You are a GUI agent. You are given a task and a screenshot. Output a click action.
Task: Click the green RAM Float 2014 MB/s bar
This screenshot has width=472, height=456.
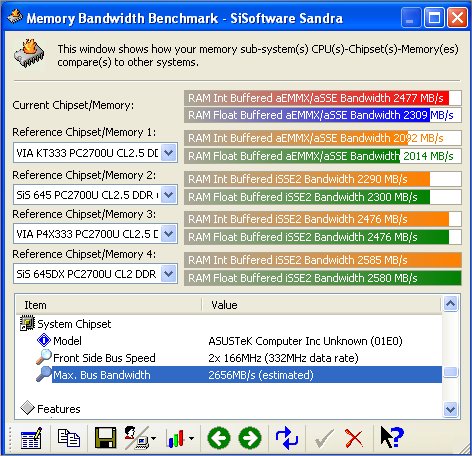click(x=322, y=156)
